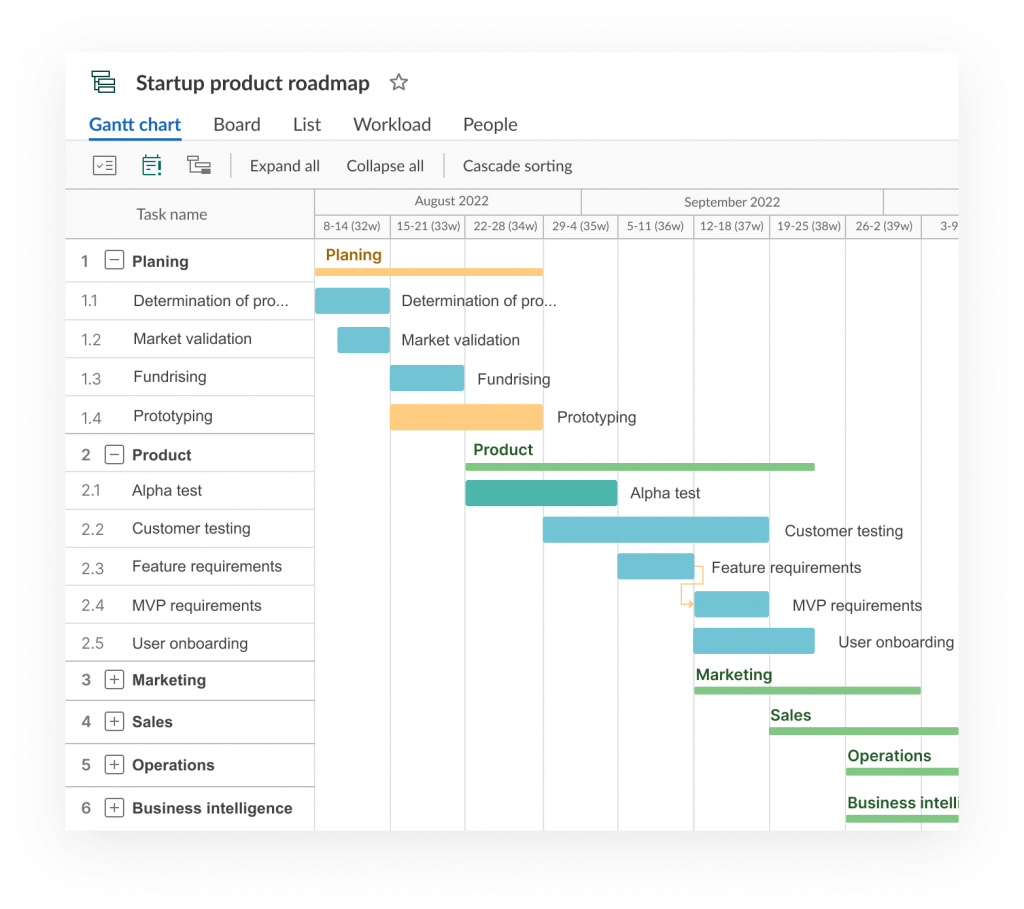1024x909 pixels.
Task: Collapse the Product task group
Action: point(114,453)
